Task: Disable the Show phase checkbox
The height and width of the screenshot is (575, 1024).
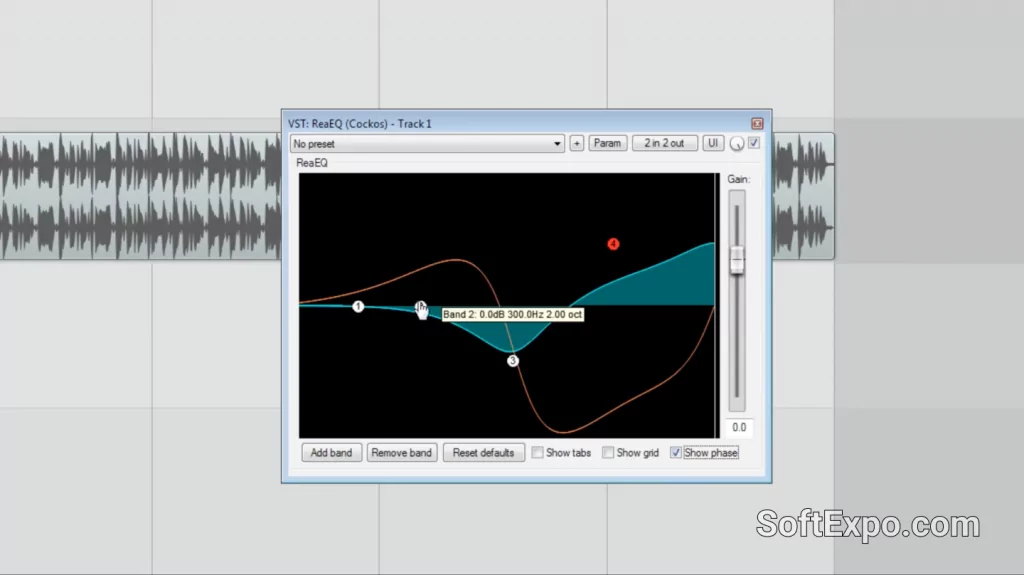Action: (x=676, y=453)
